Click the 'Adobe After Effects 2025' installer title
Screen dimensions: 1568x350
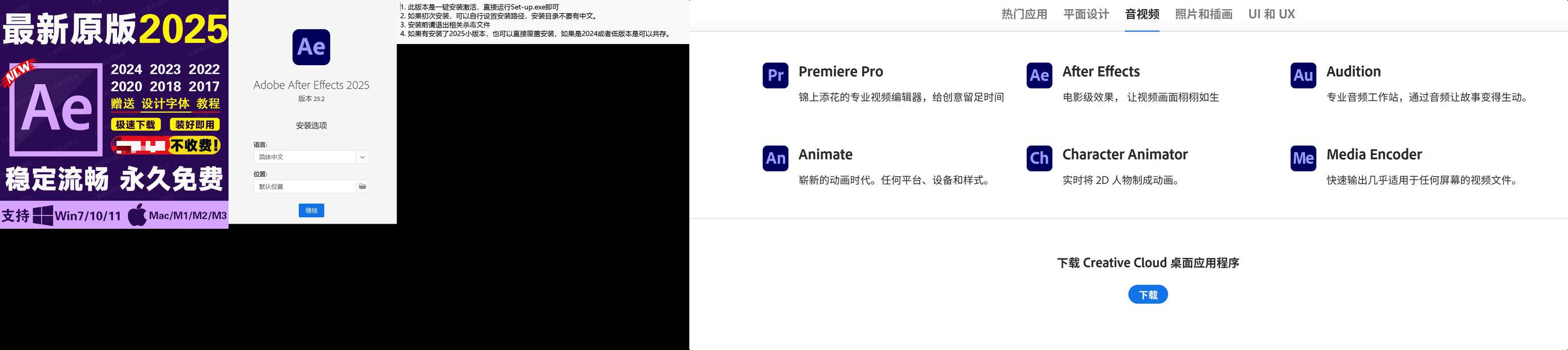[311, 85]
